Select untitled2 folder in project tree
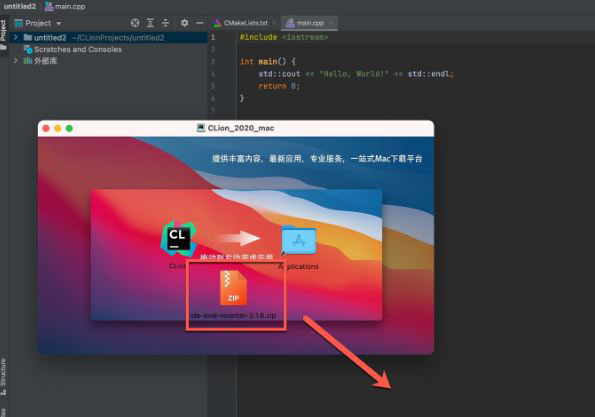This screenshot has height=417, width=595. point(108,38)
